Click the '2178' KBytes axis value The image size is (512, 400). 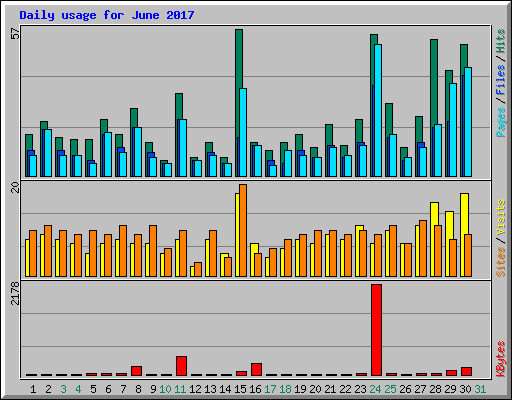point(15,294)
